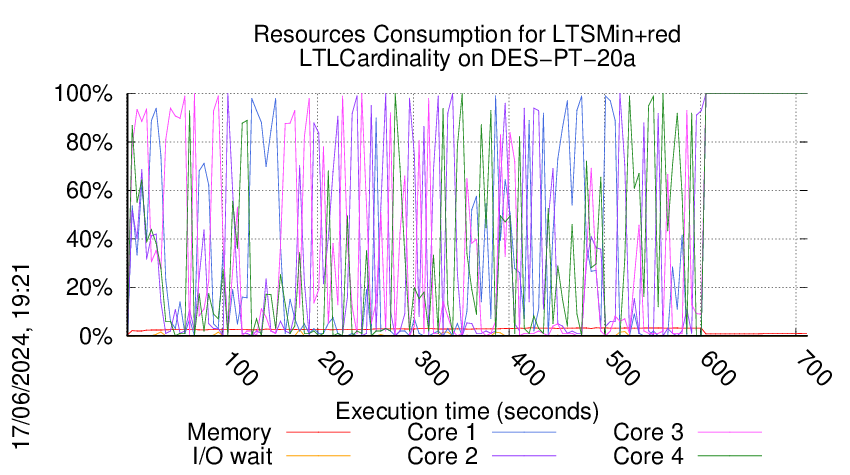Click the I/O wait legend label
This screenshot has height=475, width=850.
[x=232, y=456]
